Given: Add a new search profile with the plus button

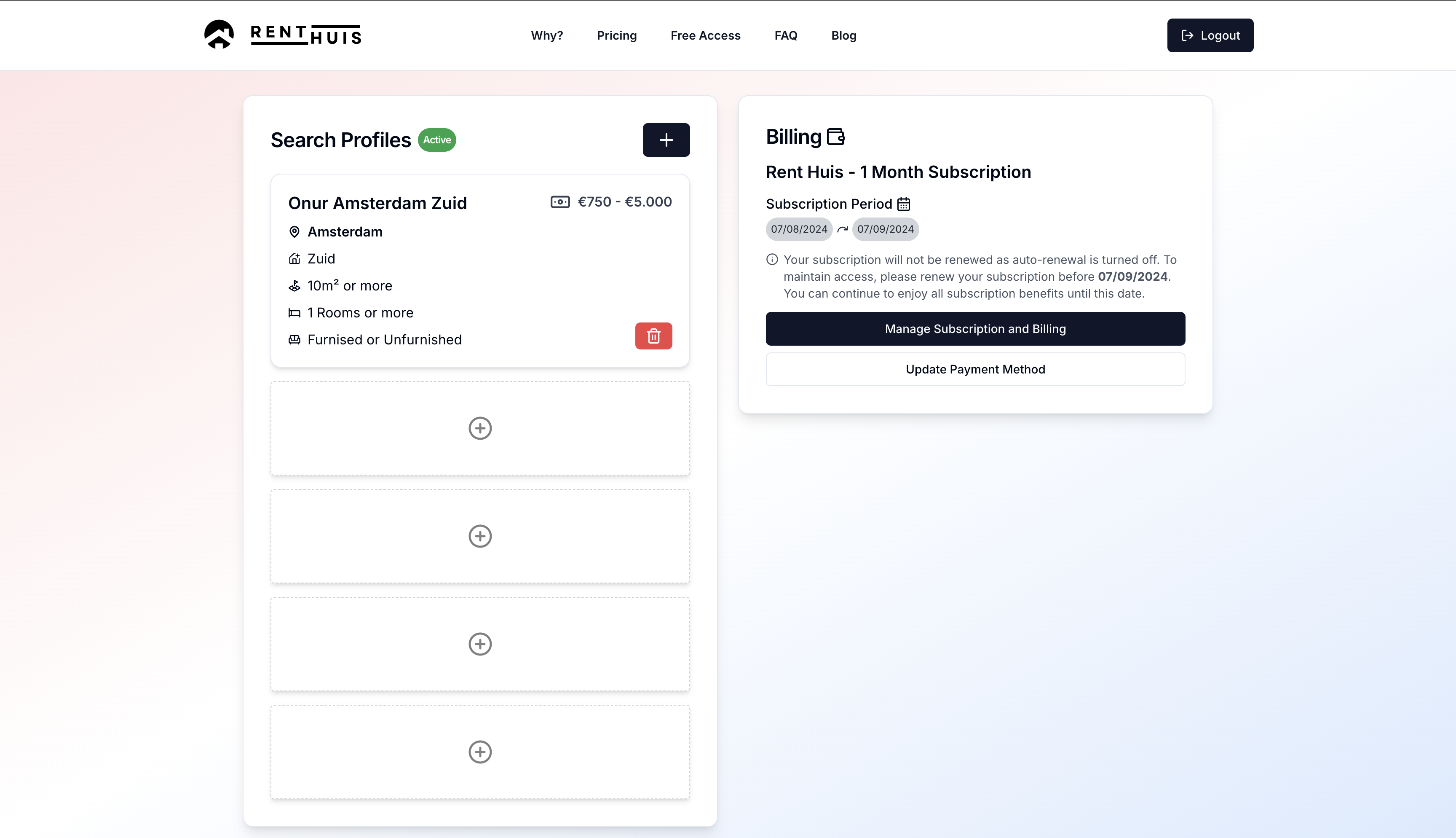Looking at the screenshot, I should 666,140.
